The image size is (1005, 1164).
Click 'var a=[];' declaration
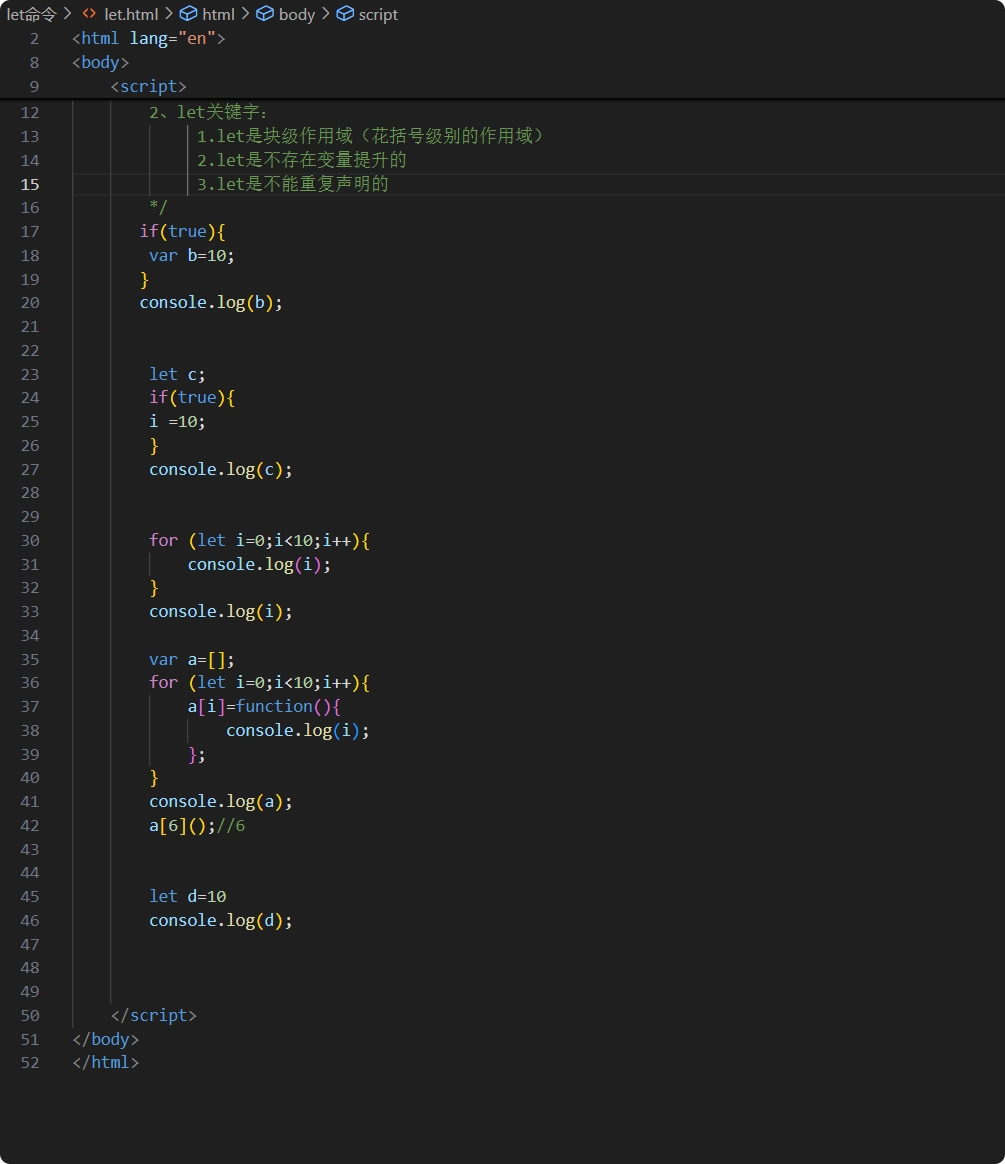pos(191,659)
